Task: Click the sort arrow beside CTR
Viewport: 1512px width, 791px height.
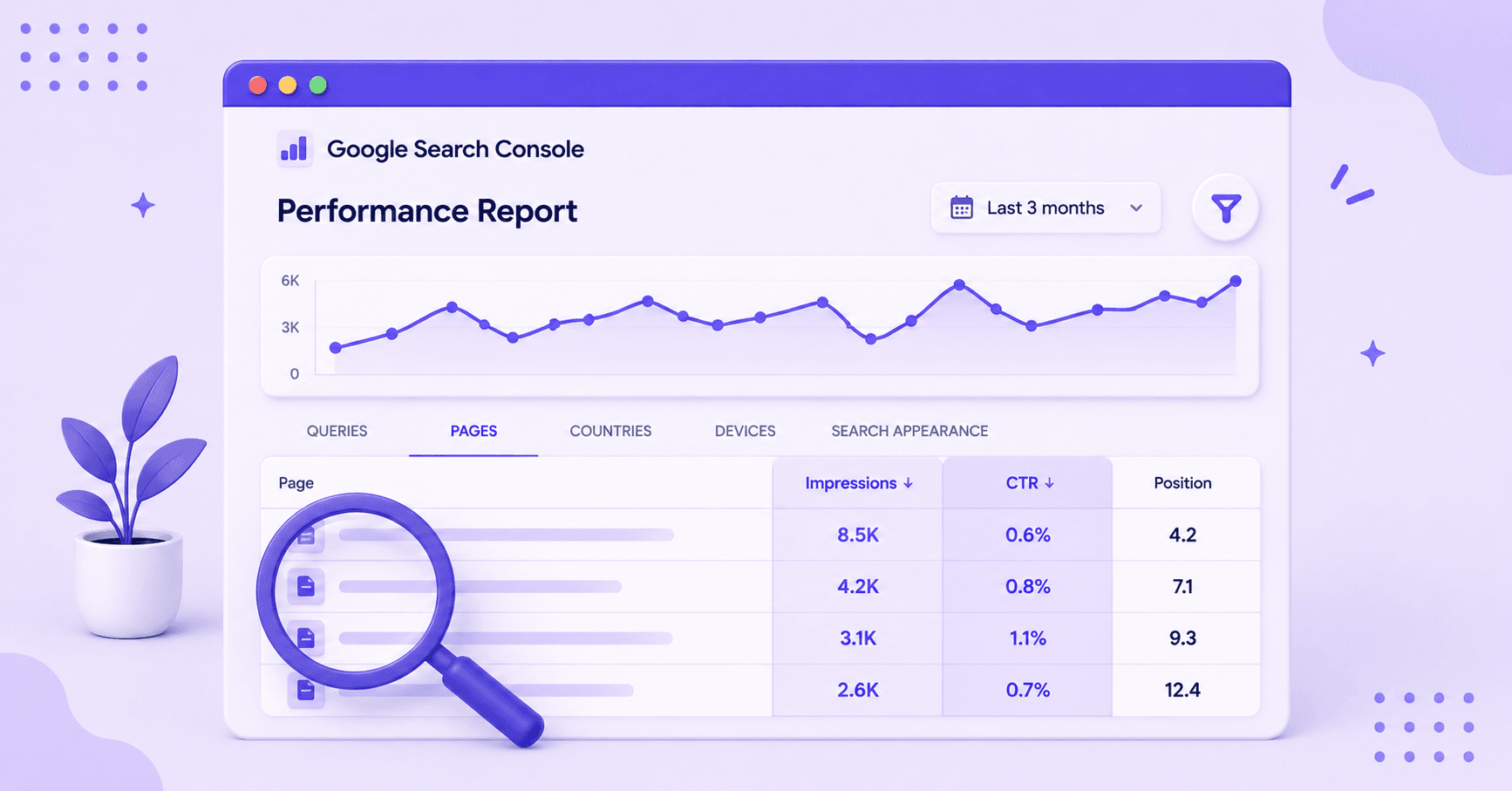Action: 1049,483
